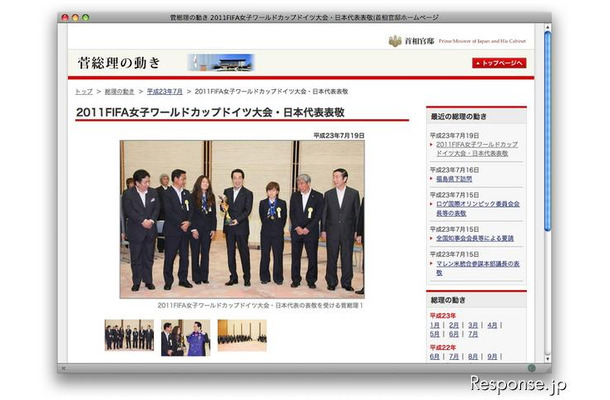Open the 福島県下訪問 sidebar link

pos(454,179)
